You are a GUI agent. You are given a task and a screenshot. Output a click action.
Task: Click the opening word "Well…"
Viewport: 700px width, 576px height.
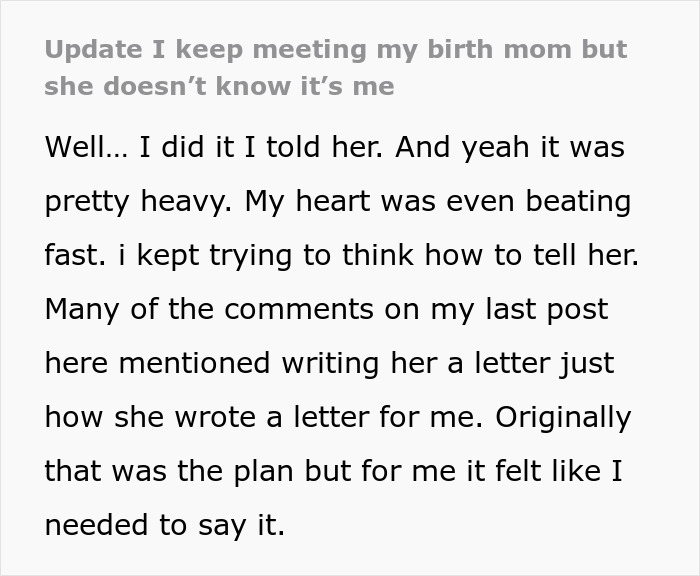85,148
